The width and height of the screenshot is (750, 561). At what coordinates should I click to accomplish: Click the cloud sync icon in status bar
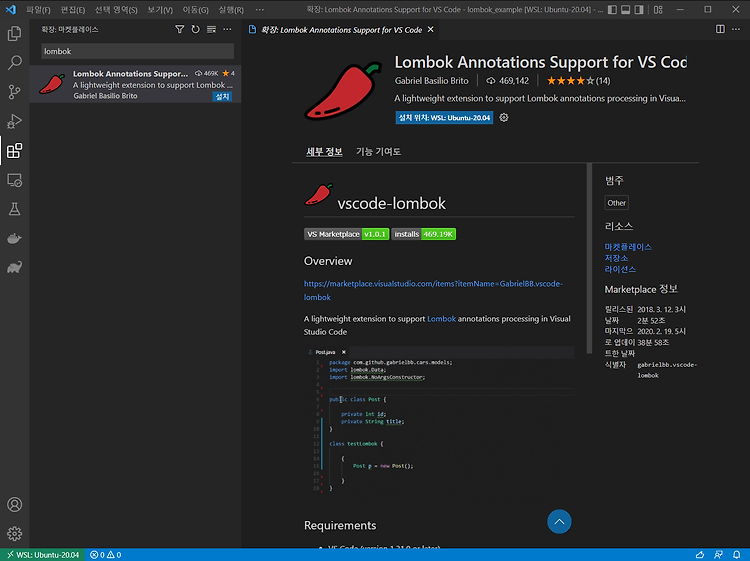pyautogui.click(x=700, y=555)
